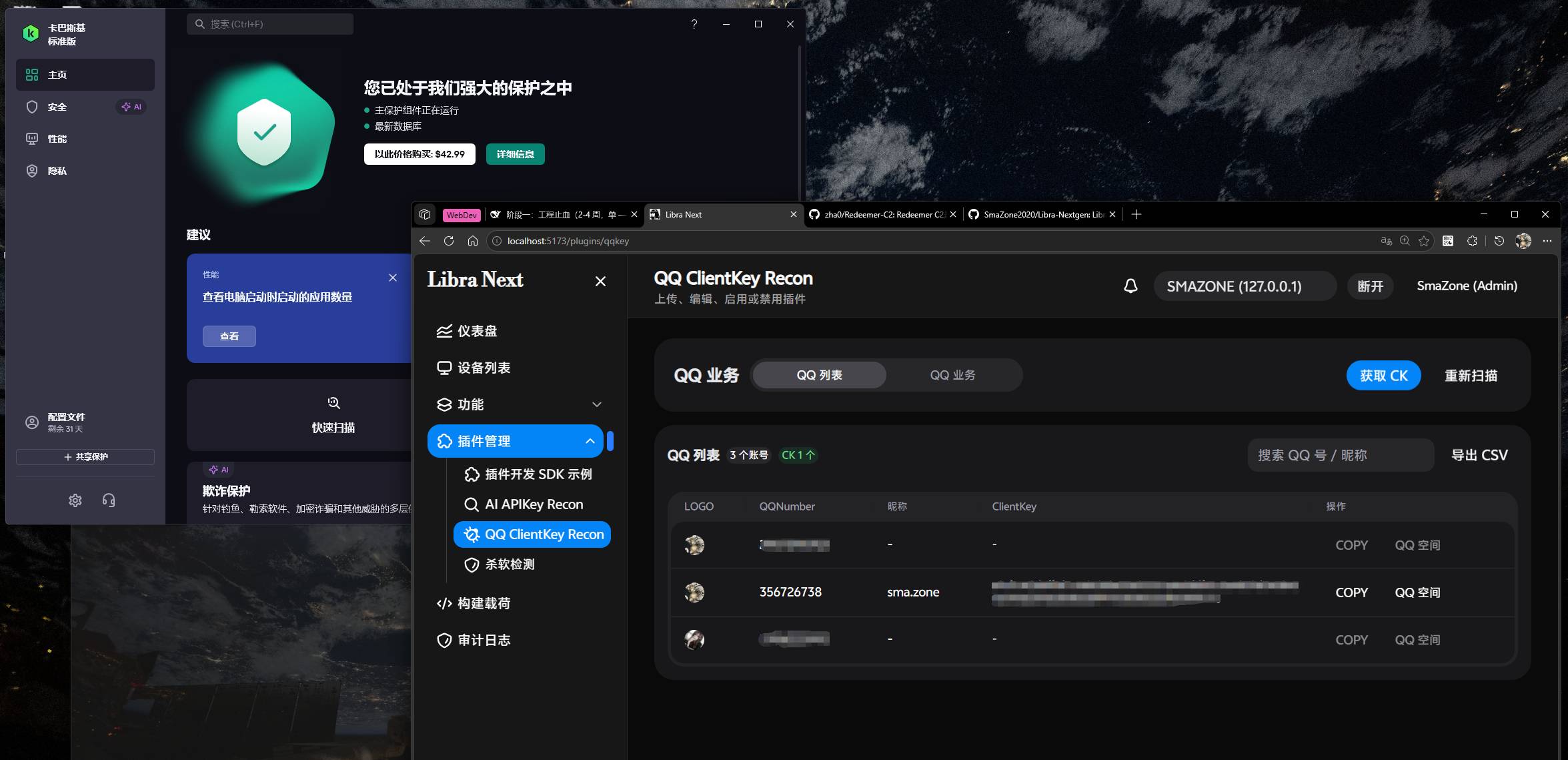This screenshot has width=1568, height=760.
Task: Collapse the 插件管理 section chevron
Action: [x=590, y=441]
